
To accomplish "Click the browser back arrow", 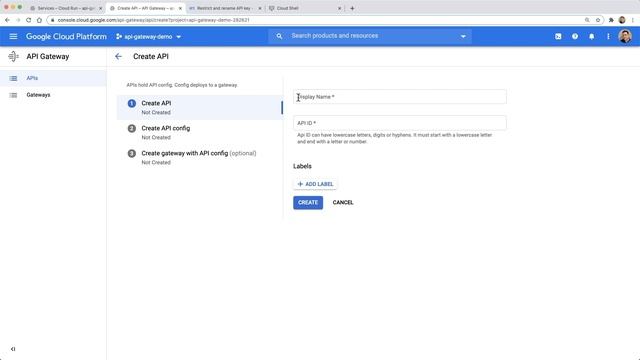I will click(x=7, y=20).
